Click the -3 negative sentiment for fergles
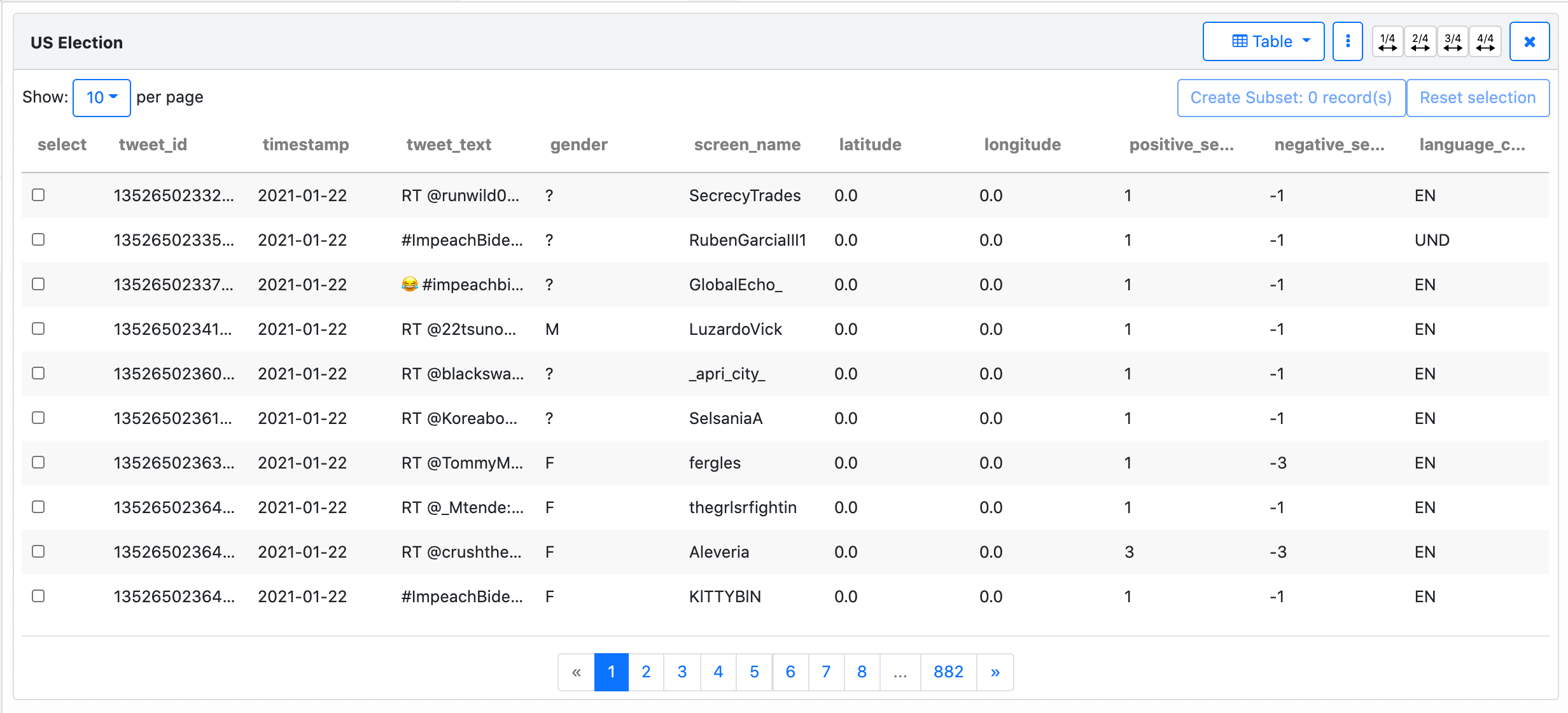This screenshot has width=1568, height=713. pos(1278,463)
